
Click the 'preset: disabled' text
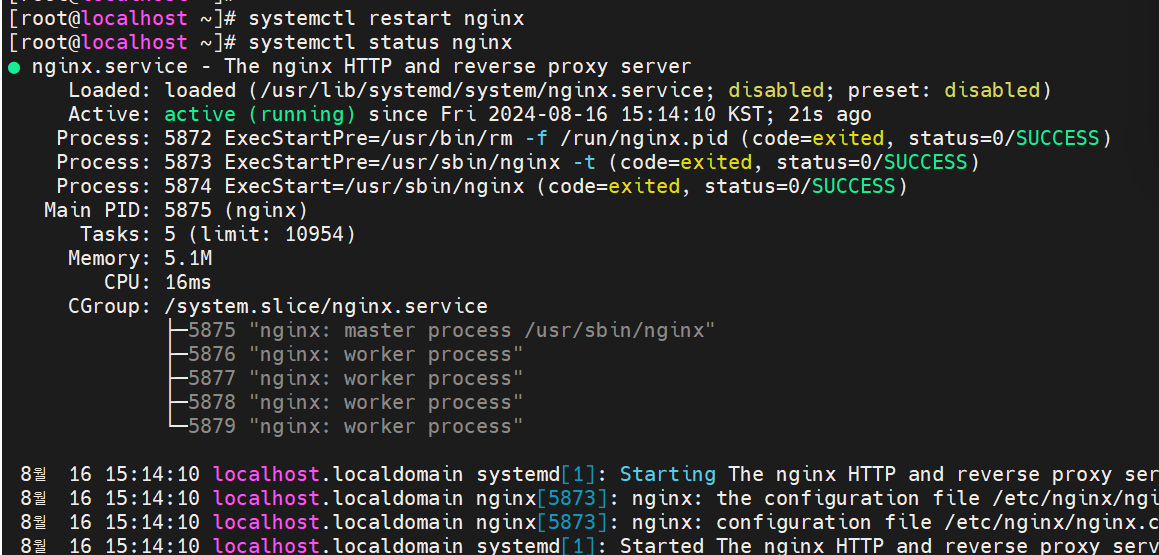click(x=944, y=90)
